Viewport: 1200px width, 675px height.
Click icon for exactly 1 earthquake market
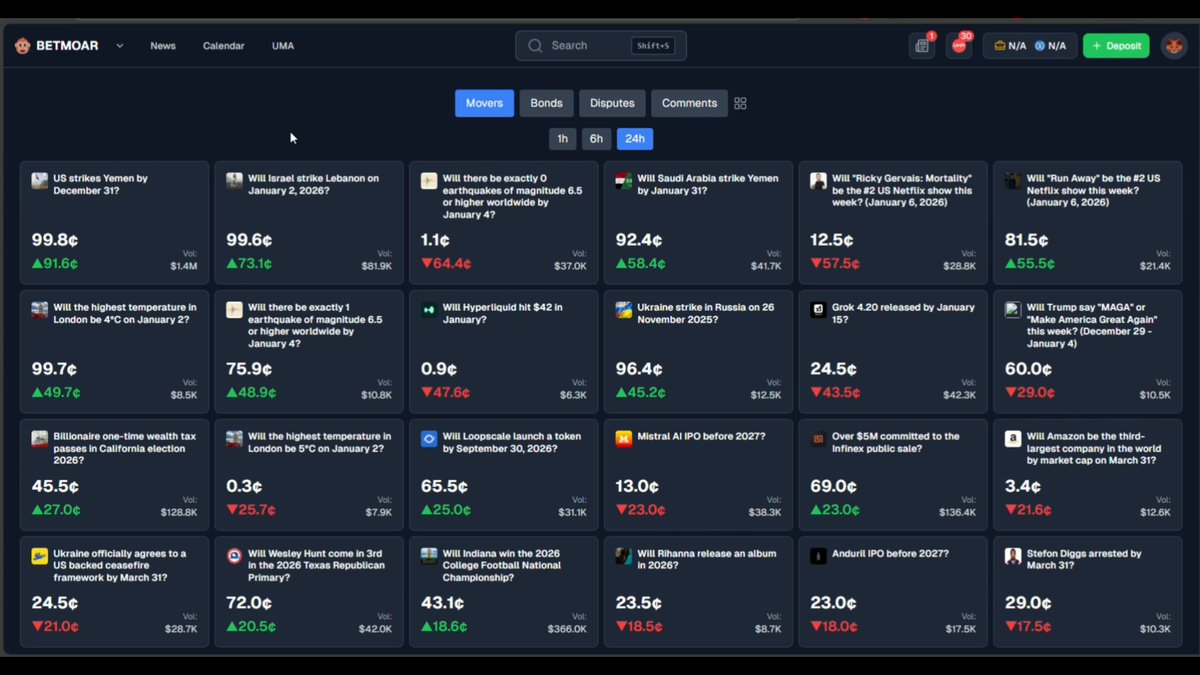point(234,310)
